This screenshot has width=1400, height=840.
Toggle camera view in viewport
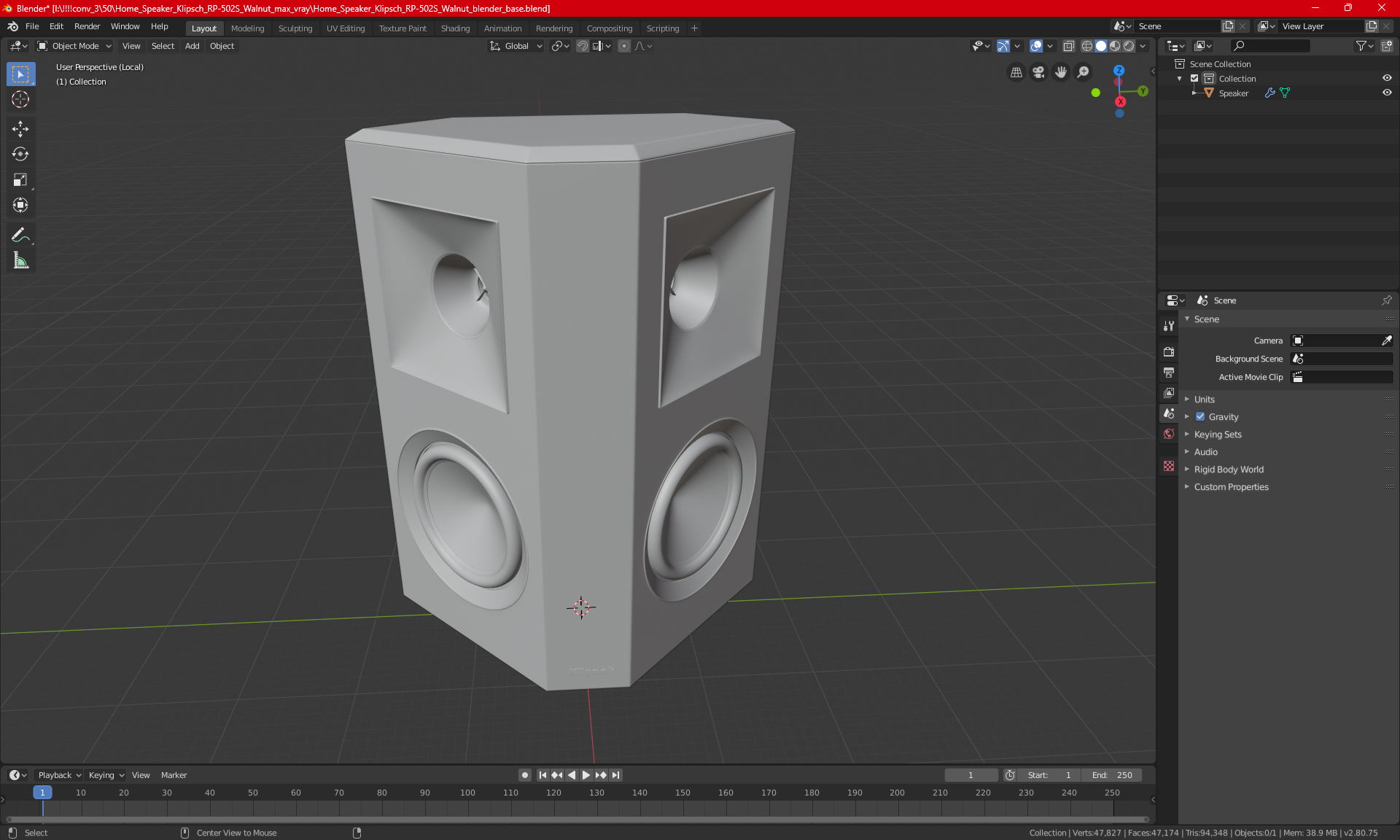(1038, 72)
